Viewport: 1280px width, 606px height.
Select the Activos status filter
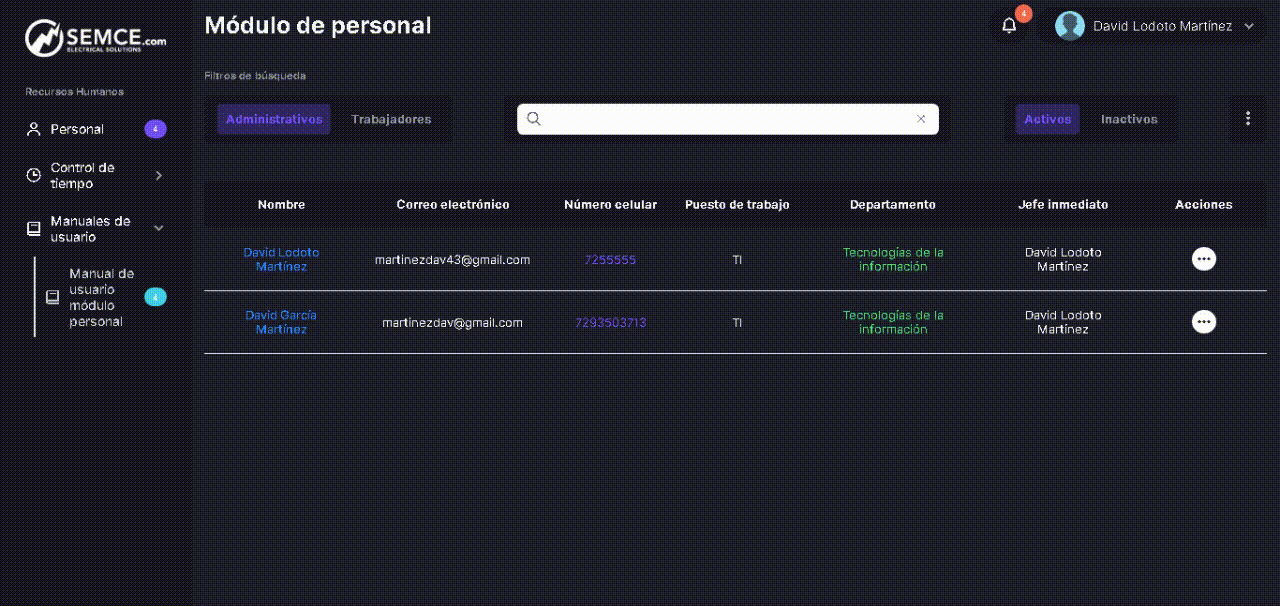pyautogui.click(x=1048, y=119)
